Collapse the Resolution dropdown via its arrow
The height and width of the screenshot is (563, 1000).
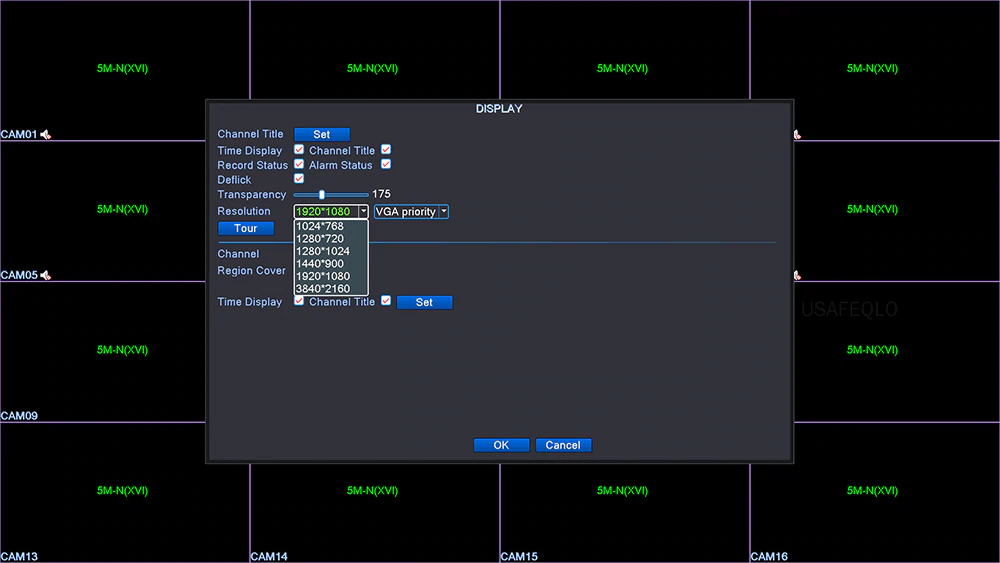tap(363, 212)
